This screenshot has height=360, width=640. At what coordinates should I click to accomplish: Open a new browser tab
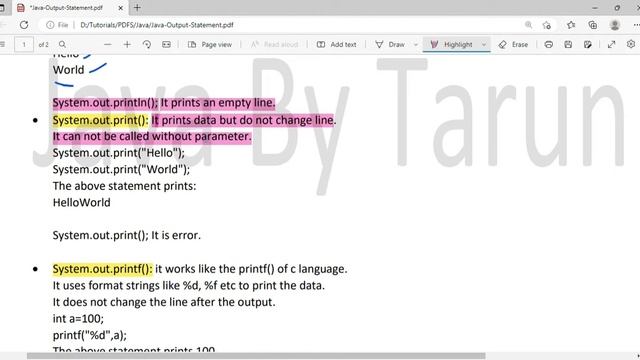pos(137,7)
